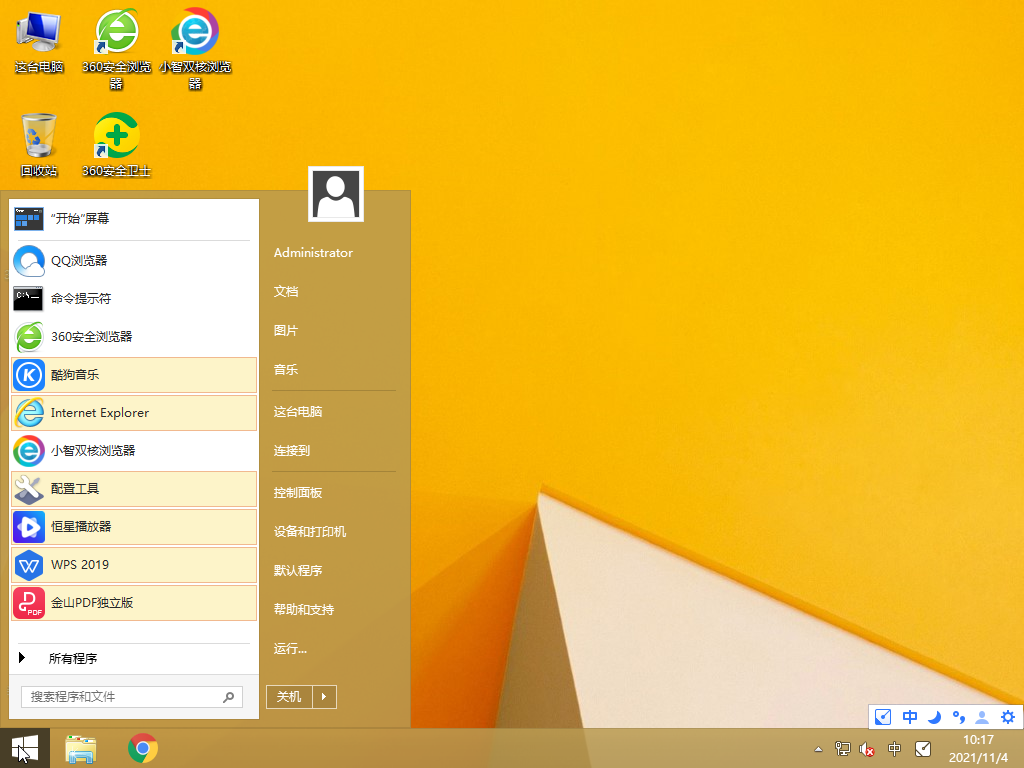
Task: Open QQ浏览器 from the start menu
Action: (x=78, y=261)
